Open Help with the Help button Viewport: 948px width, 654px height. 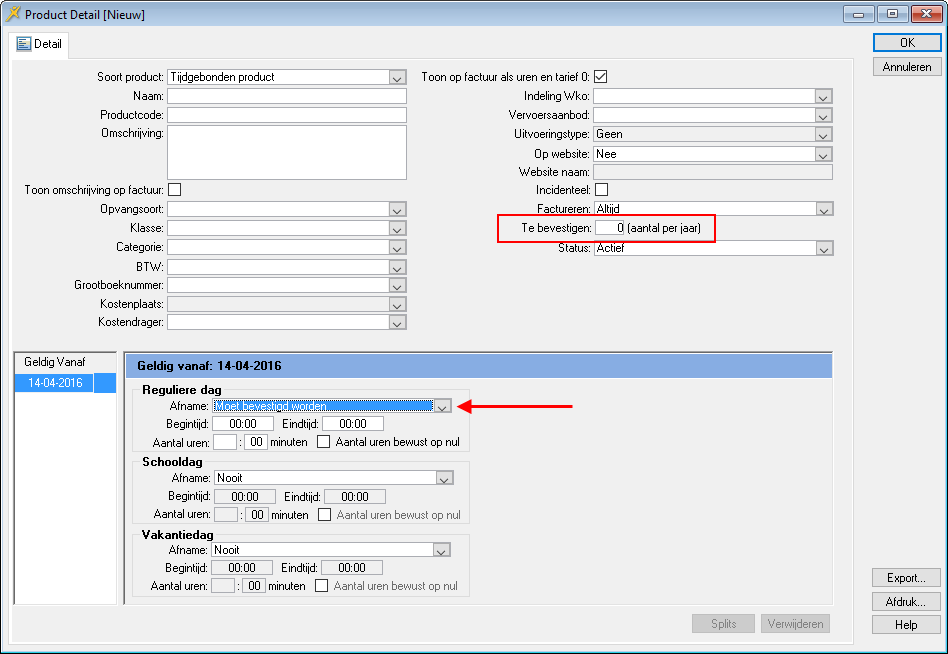[x=906, y=624]
